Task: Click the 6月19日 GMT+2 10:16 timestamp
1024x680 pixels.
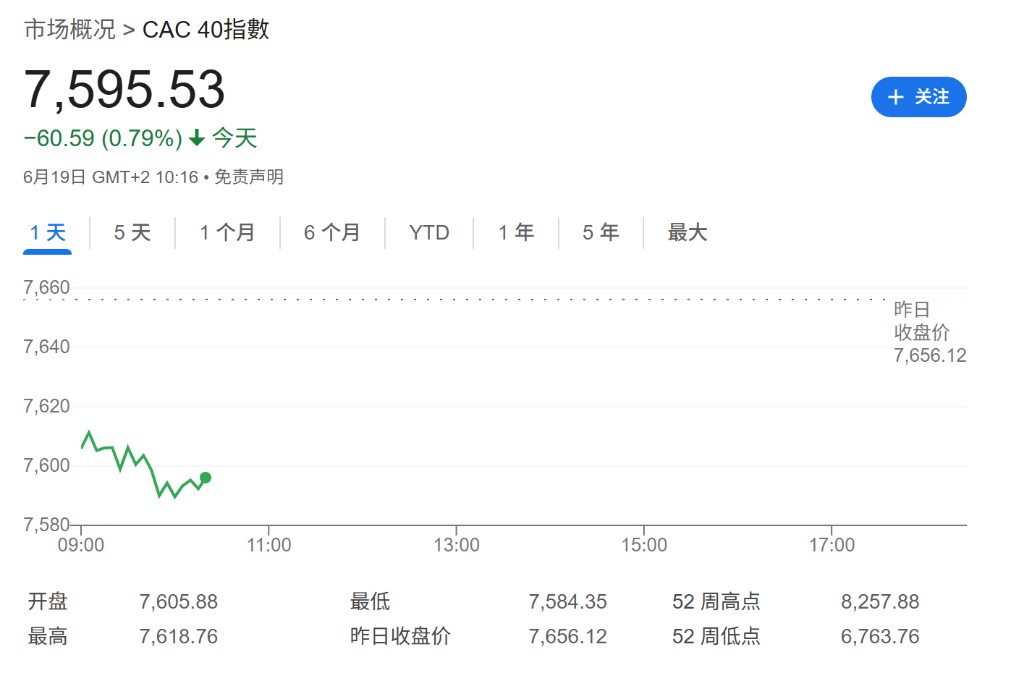Action: 110,177
